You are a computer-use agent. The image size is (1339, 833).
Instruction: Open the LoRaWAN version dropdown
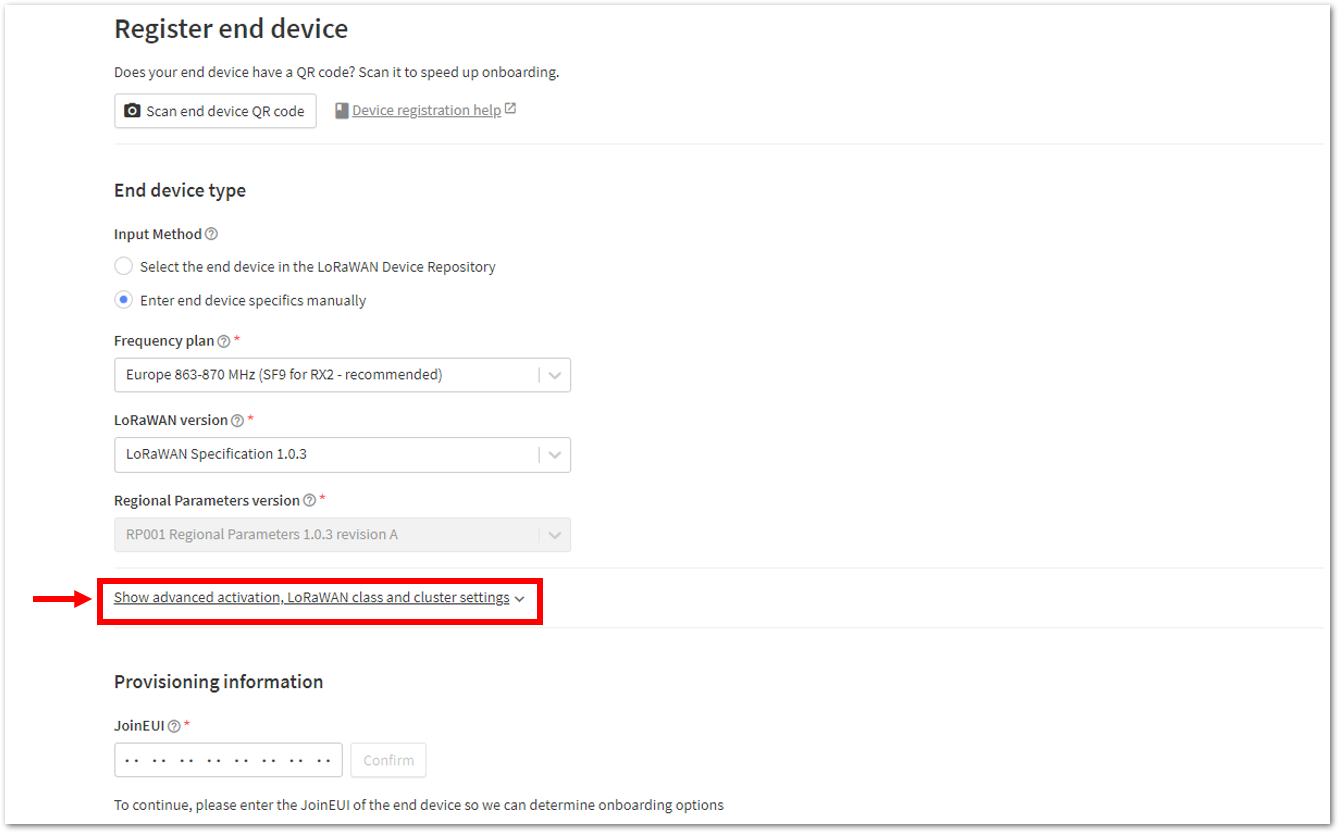(342, 454)
